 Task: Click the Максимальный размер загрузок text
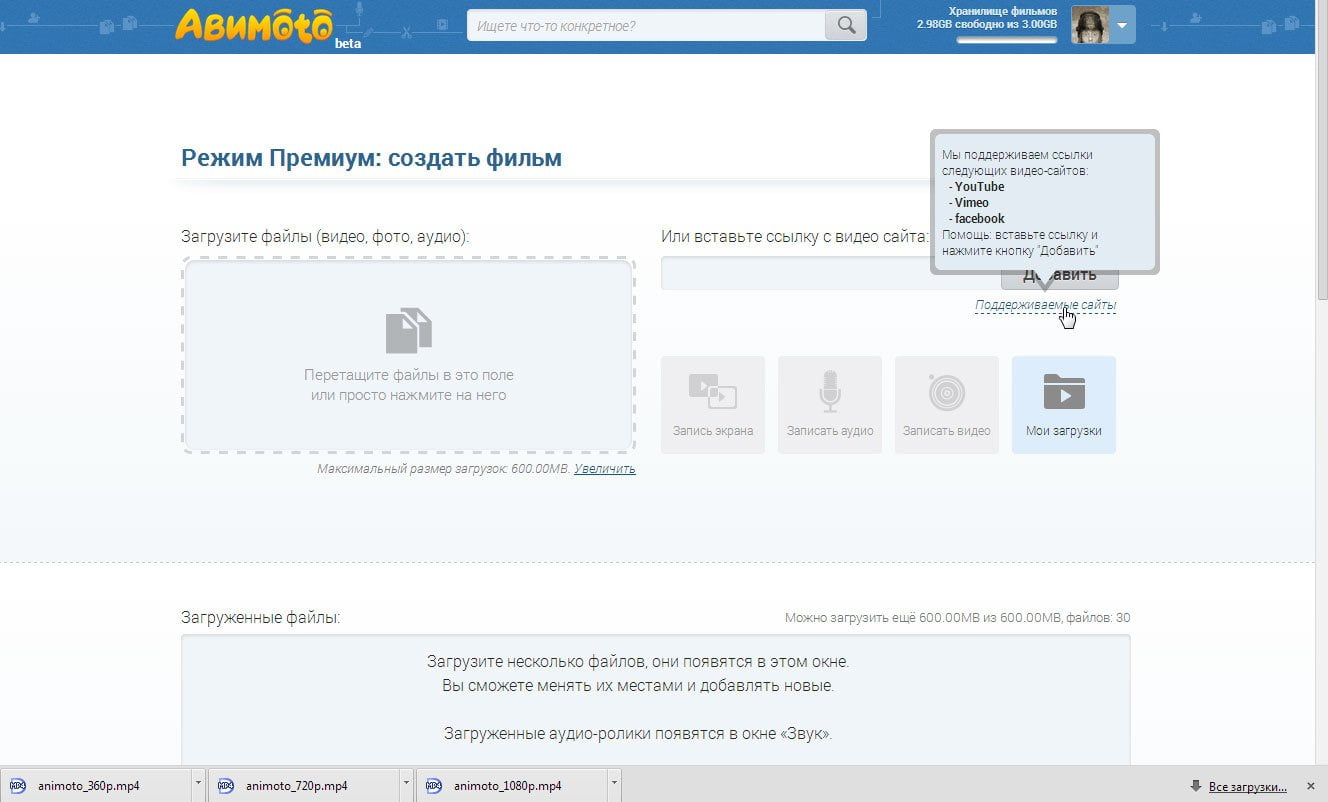pyautogui.click(x=443, y=469)
